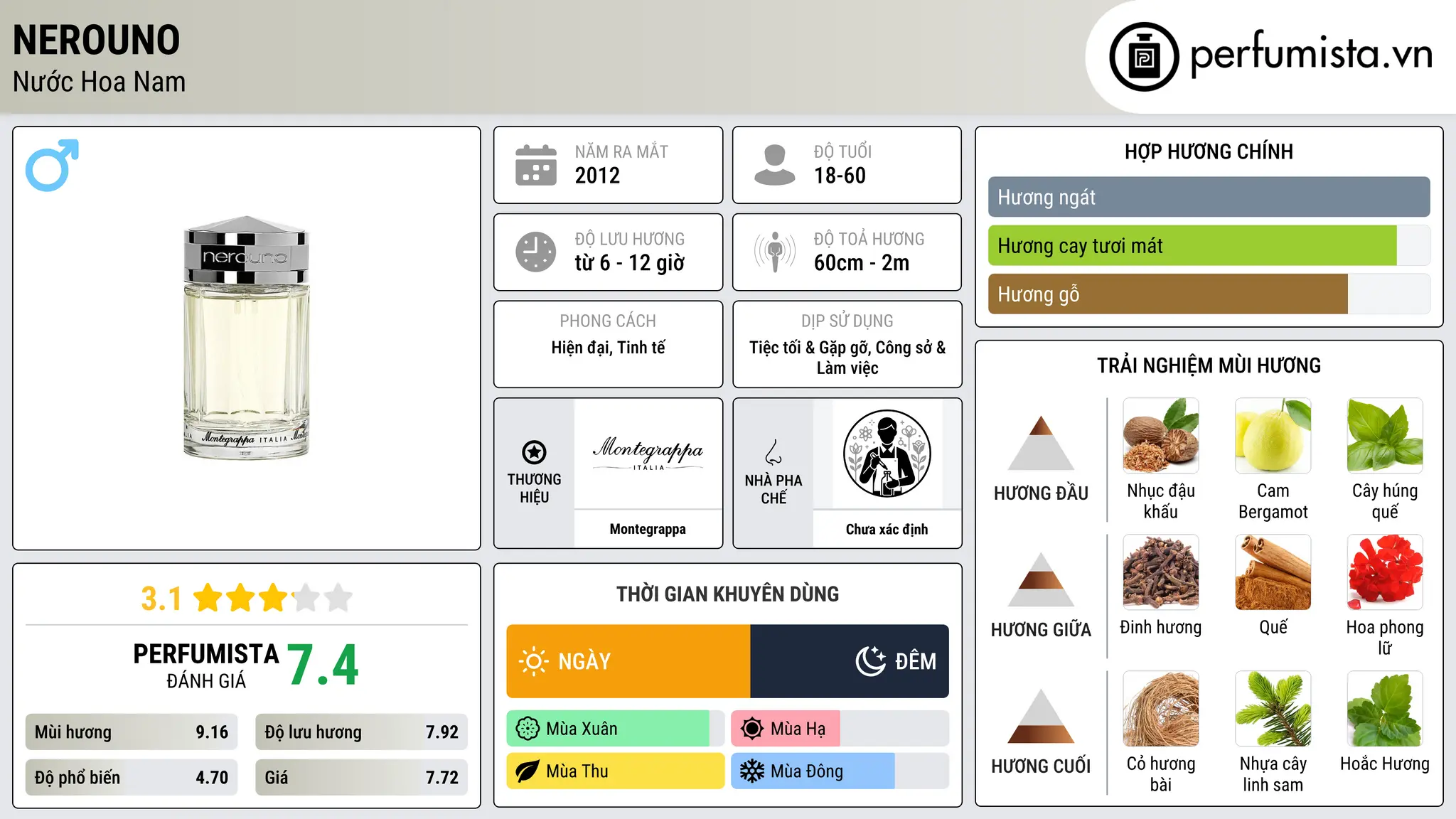
Task: Open the Cam Bergamot fruit image
Action: 1273,436
